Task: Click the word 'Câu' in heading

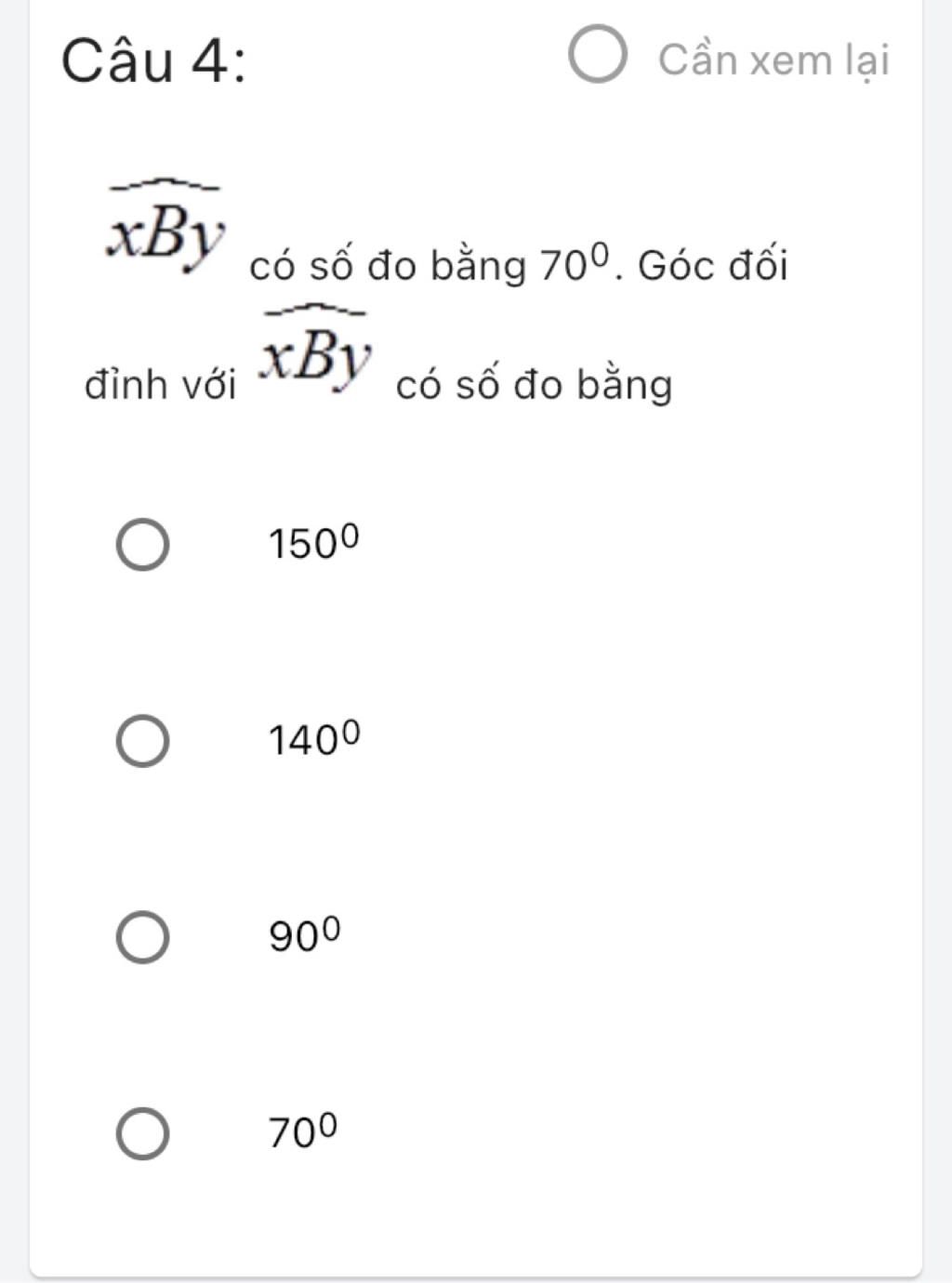Action: pyautogui.click(x=117, y=63)
